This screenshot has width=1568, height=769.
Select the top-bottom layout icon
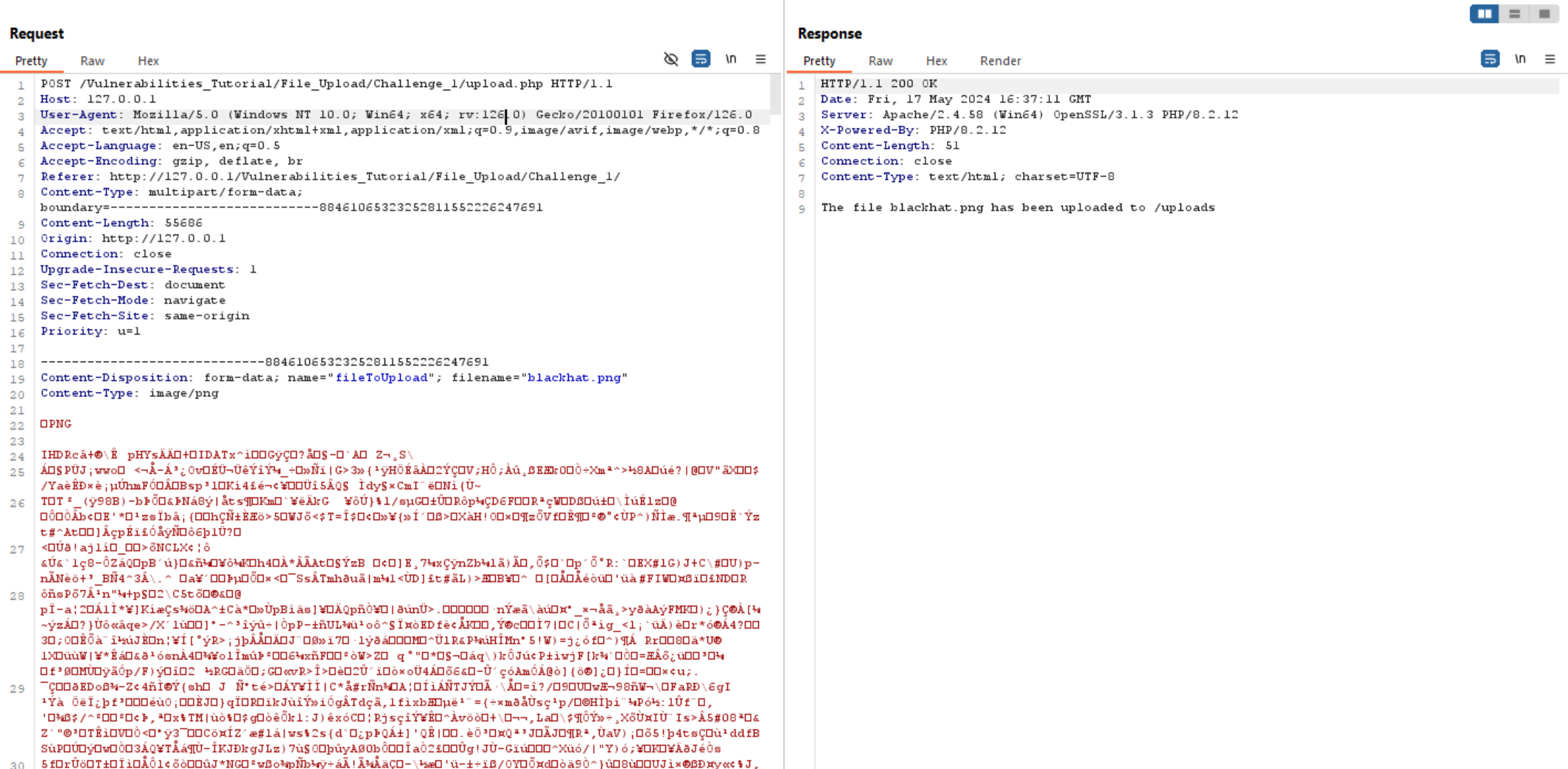[1514, 13]
